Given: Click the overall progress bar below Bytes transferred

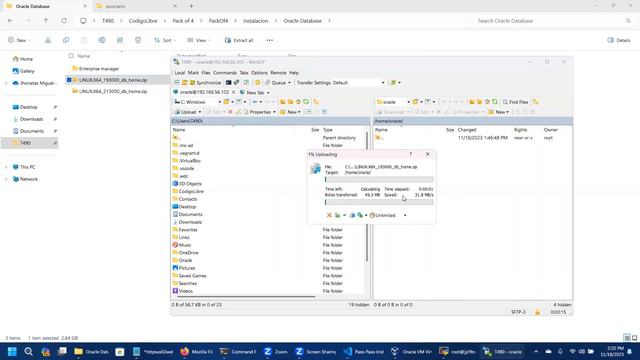Looking at the screenshot, I should click(379, 202).
